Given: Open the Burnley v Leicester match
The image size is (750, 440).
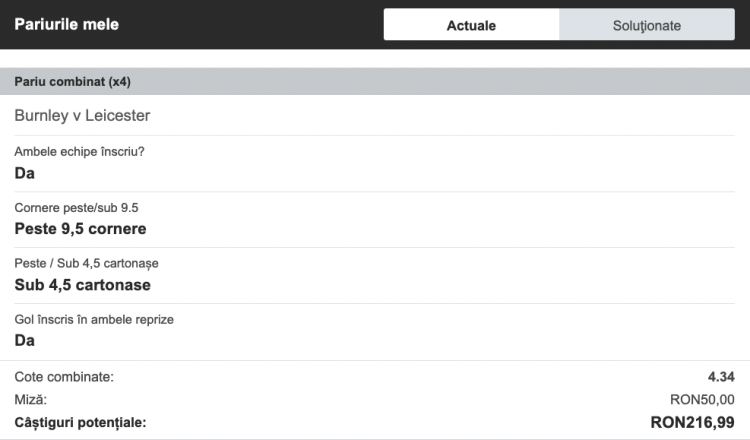Looking at the screenshot, I should point(82,116).
